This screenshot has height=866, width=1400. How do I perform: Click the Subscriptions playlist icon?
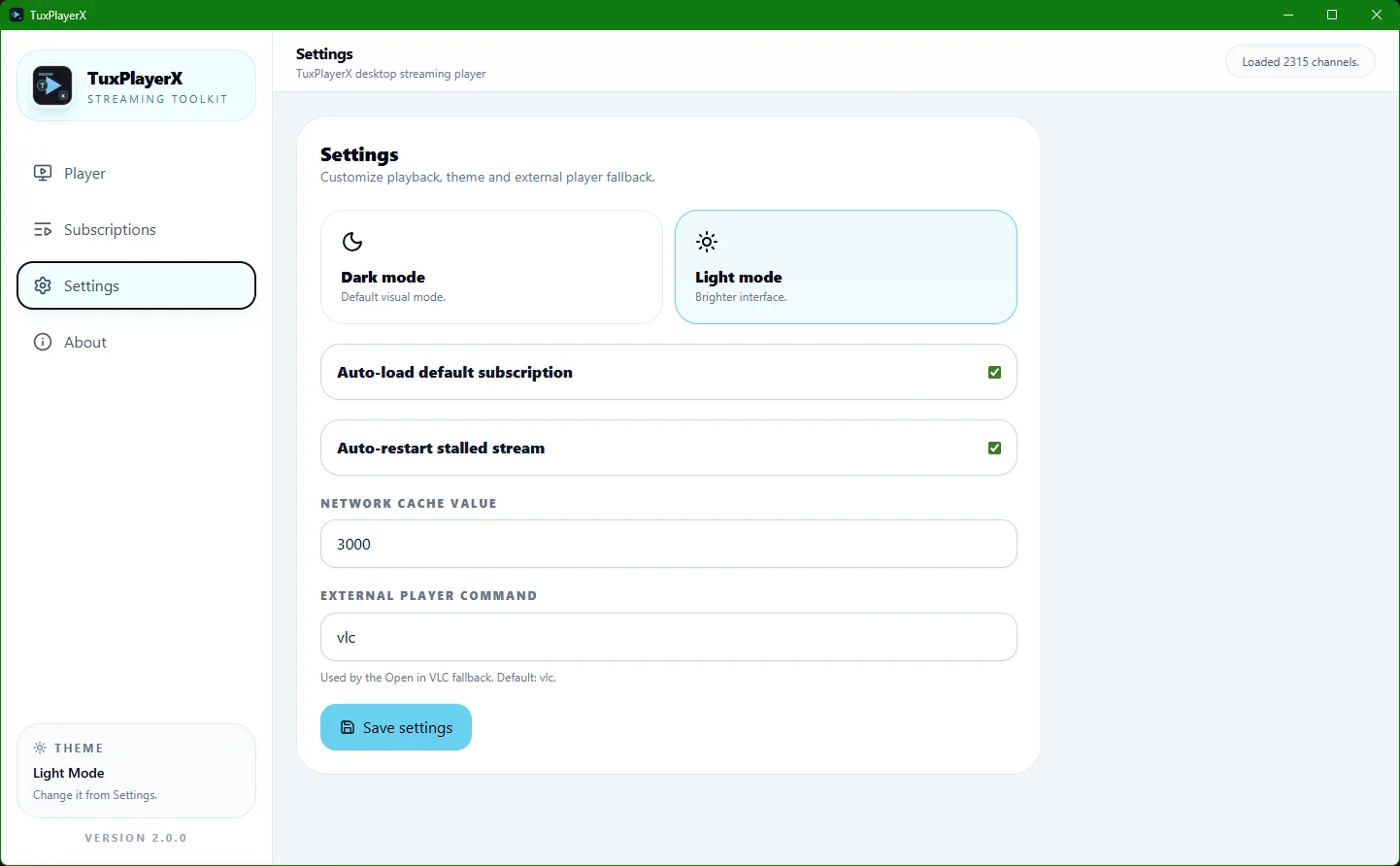pyautogui.click(x=43, y=230)
